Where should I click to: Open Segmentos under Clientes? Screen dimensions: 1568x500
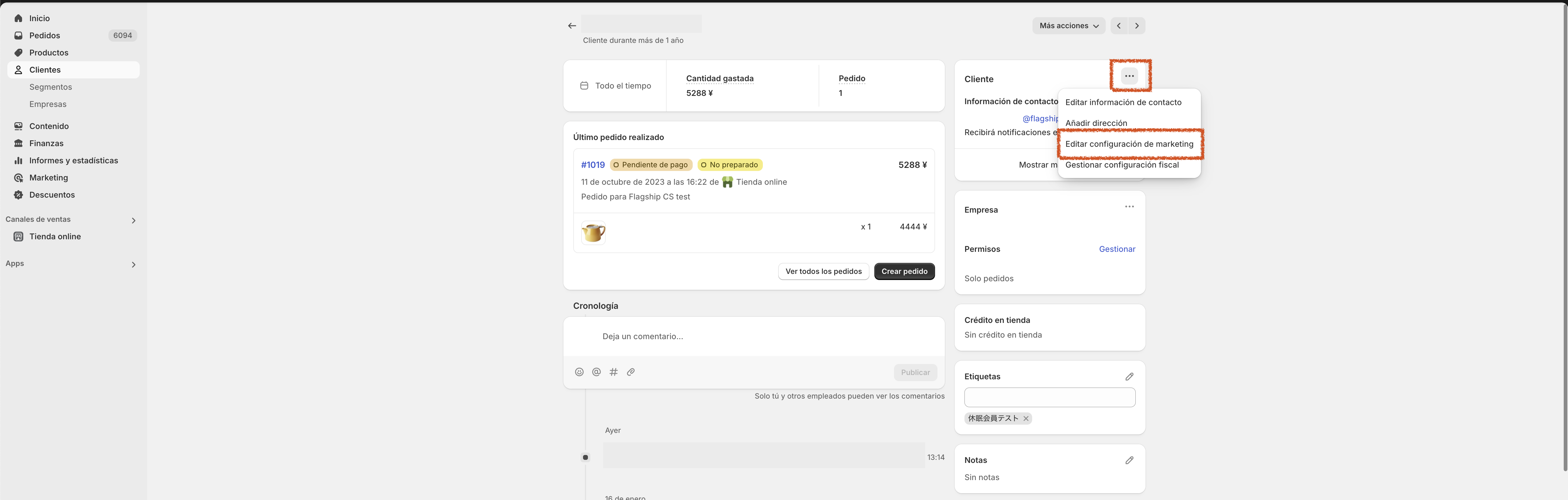coord(51,87)
